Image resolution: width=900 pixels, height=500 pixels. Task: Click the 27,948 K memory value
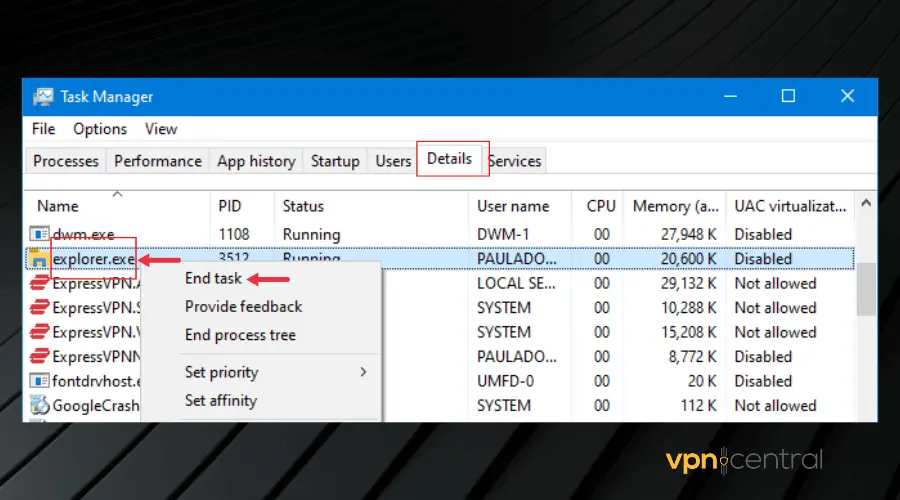688,234
